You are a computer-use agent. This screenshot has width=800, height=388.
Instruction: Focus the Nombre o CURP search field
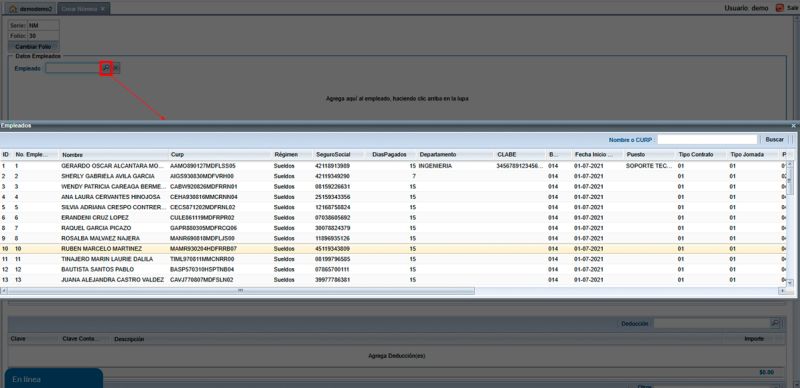coord(708,139)
